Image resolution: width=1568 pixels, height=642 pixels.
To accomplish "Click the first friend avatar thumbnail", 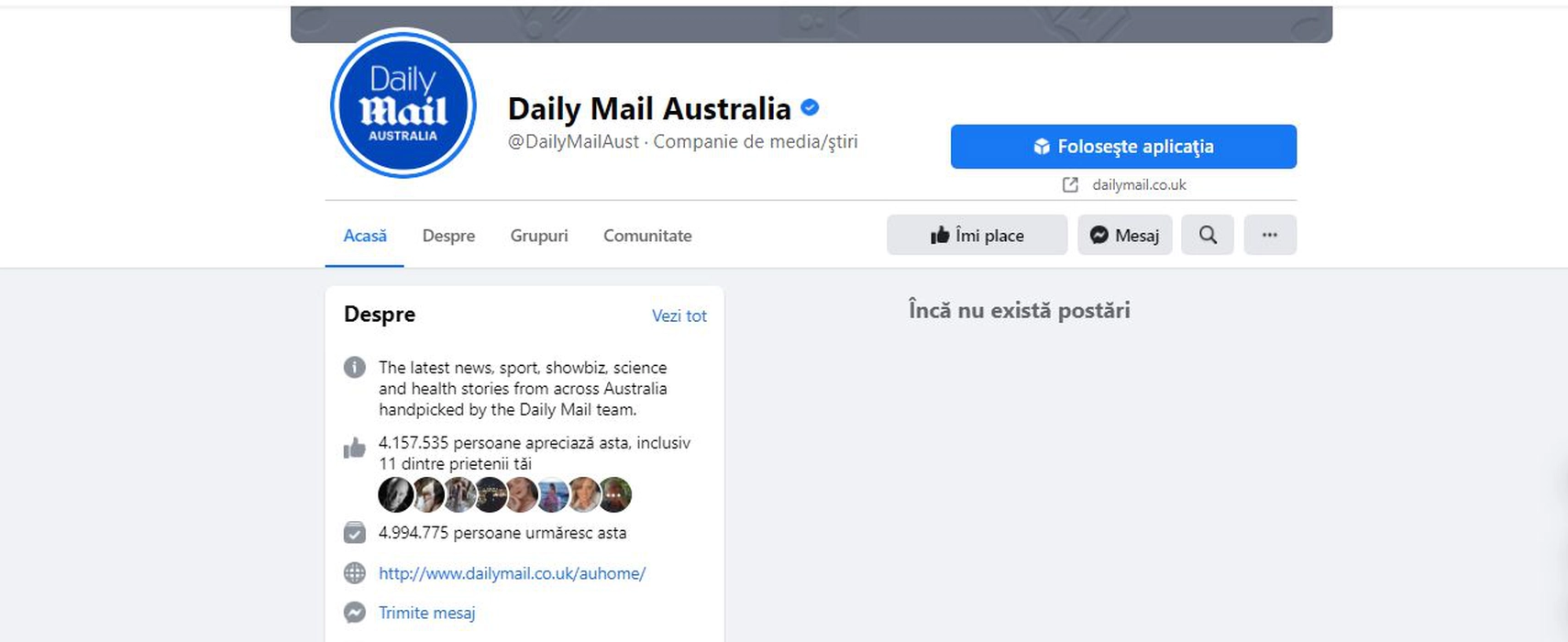I will (x=395, y=494).
